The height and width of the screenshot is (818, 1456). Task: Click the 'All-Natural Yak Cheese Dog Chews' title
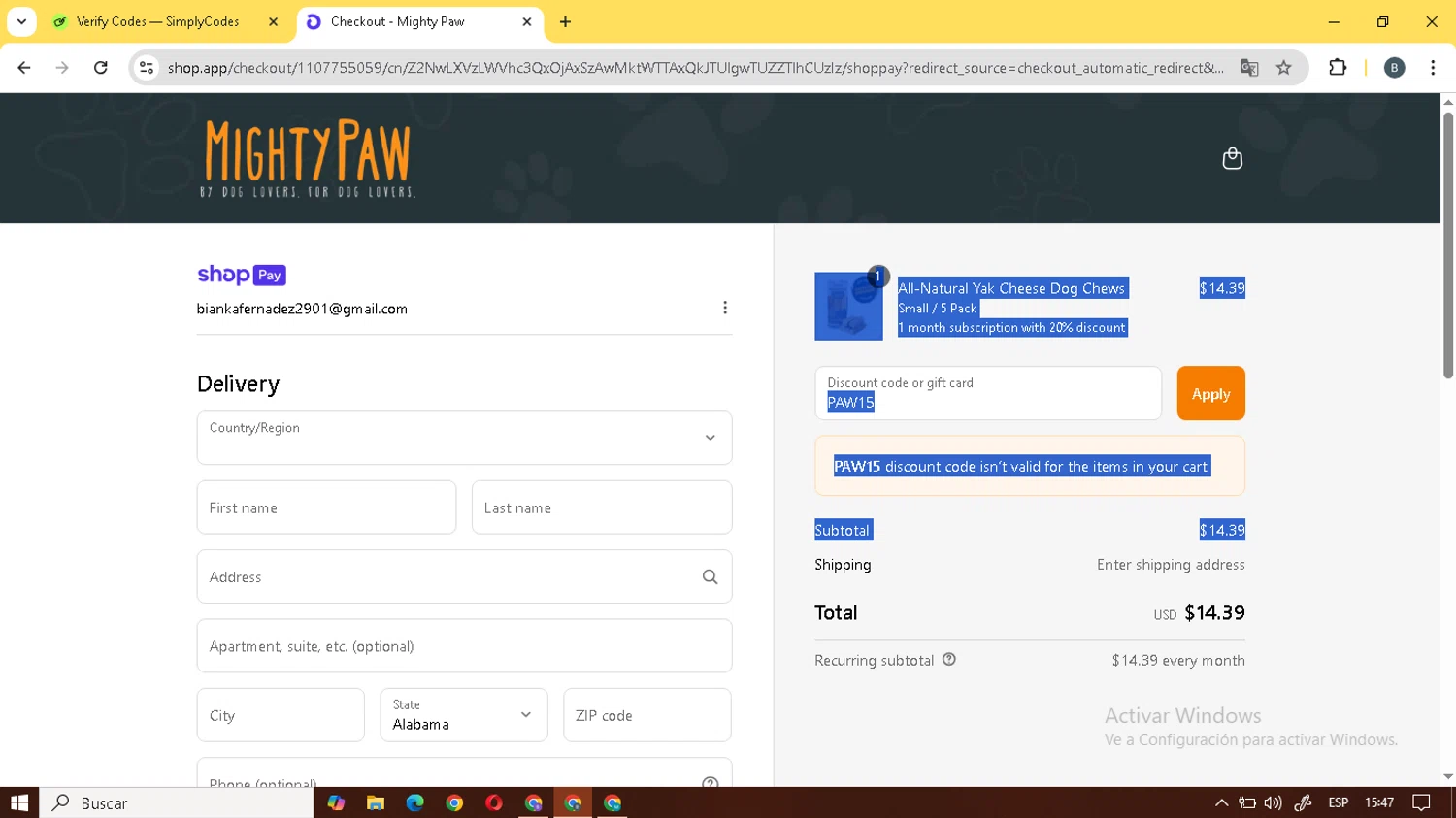pos(1011,288)
